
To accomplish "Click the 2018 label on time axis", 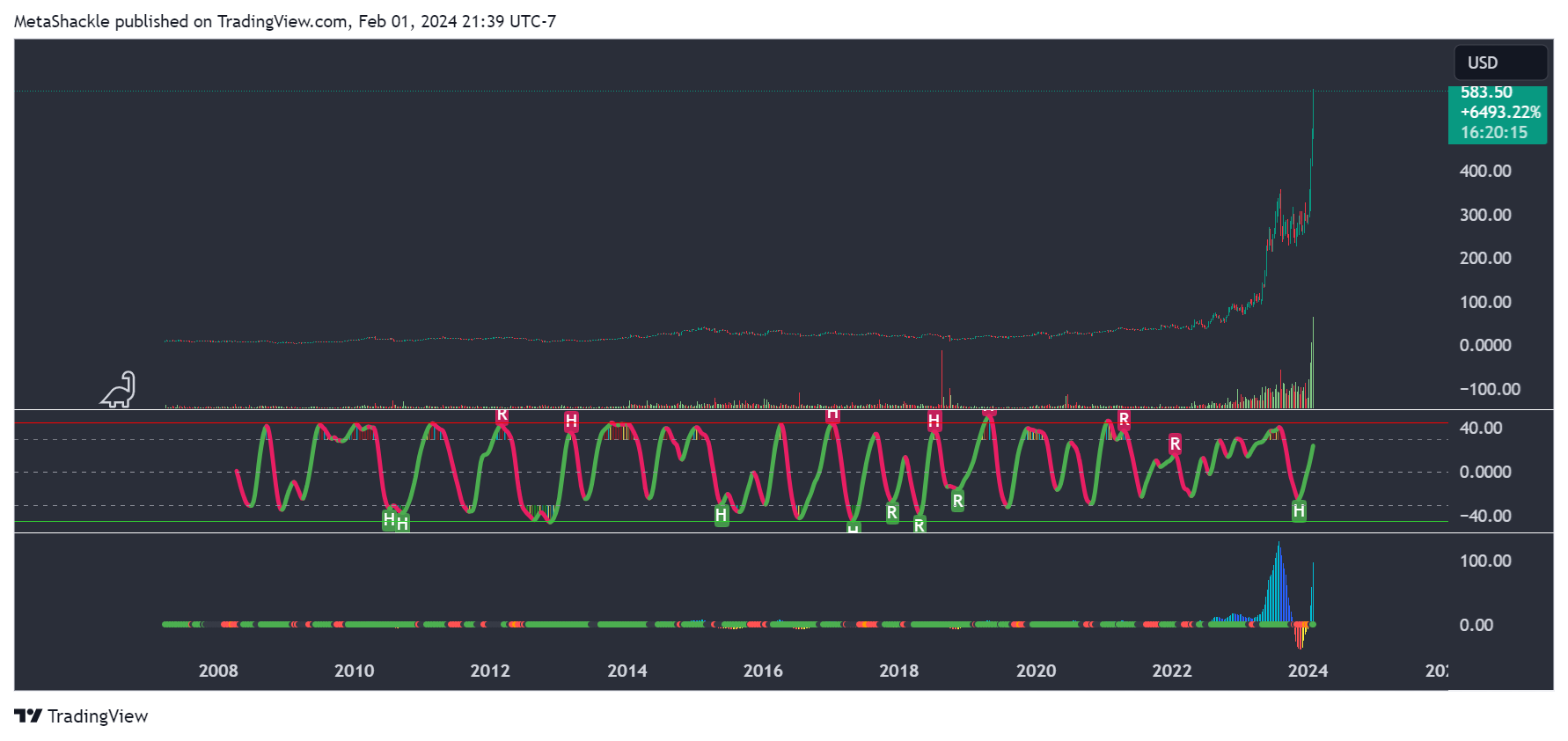I will [x=899, y=671].
